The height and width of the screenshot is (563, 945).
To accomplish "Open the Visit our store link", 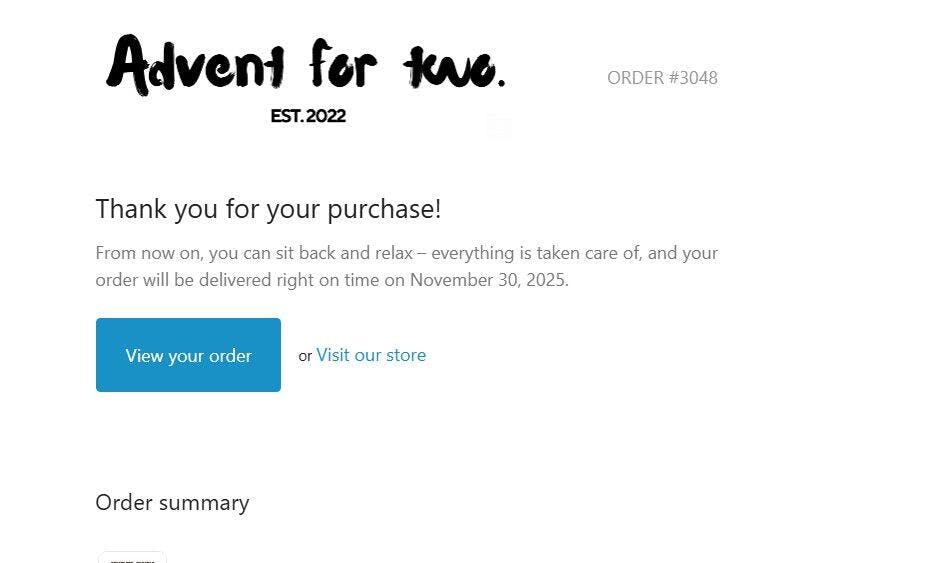I will coord(371,355).
